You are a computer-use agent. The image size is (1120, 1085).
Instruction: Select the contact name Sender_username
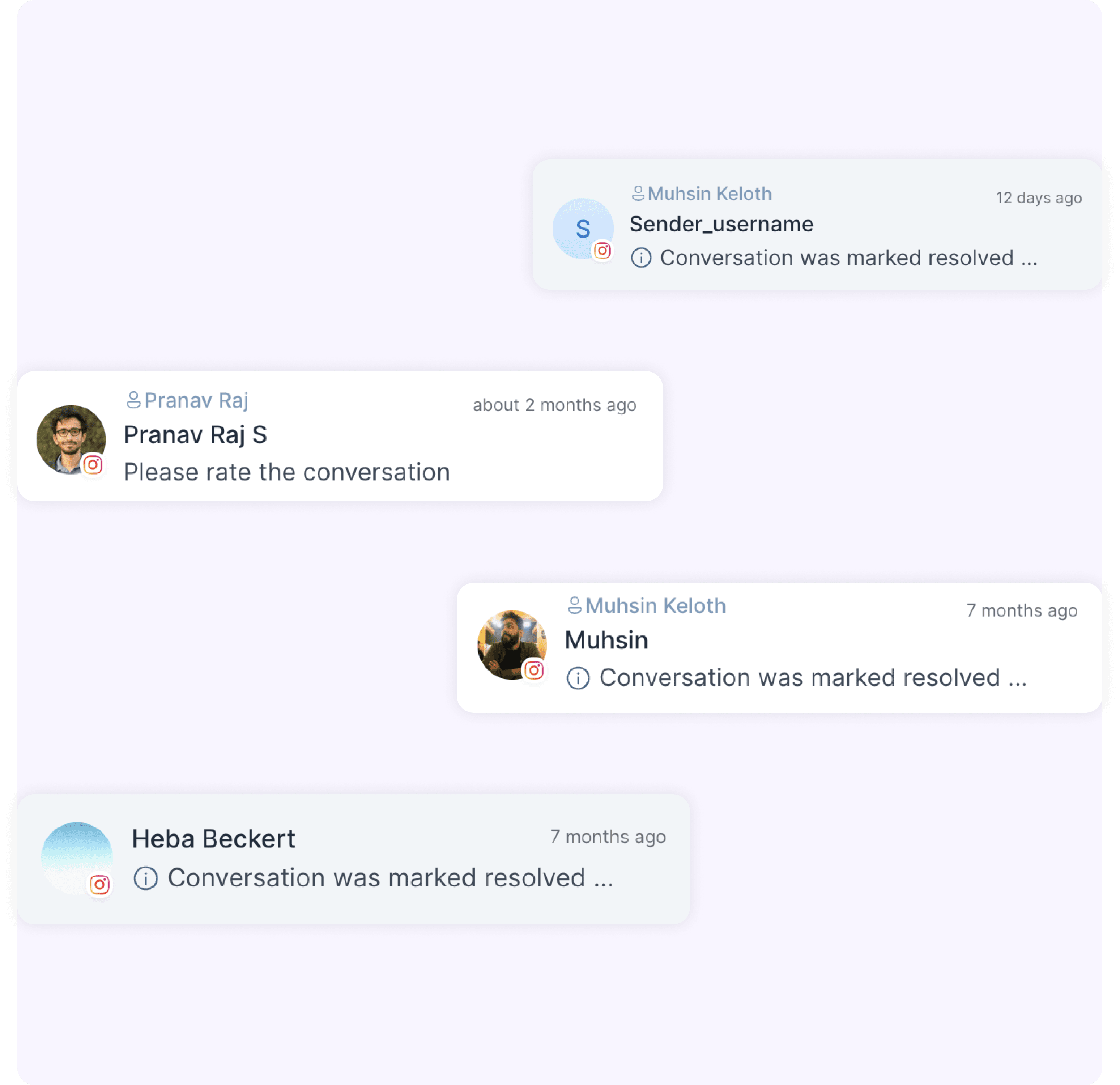722,224
